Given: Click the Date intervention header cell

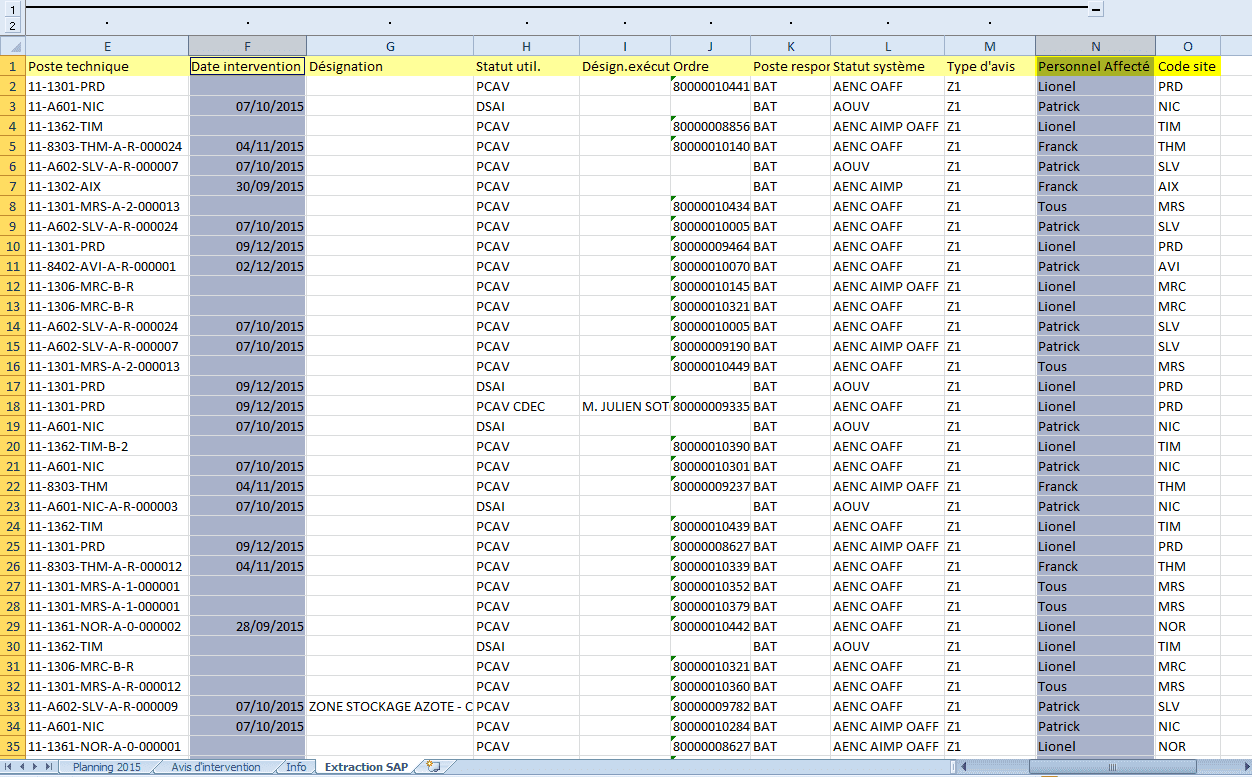Looking at the screenshot, I should [x=247, y=66].
